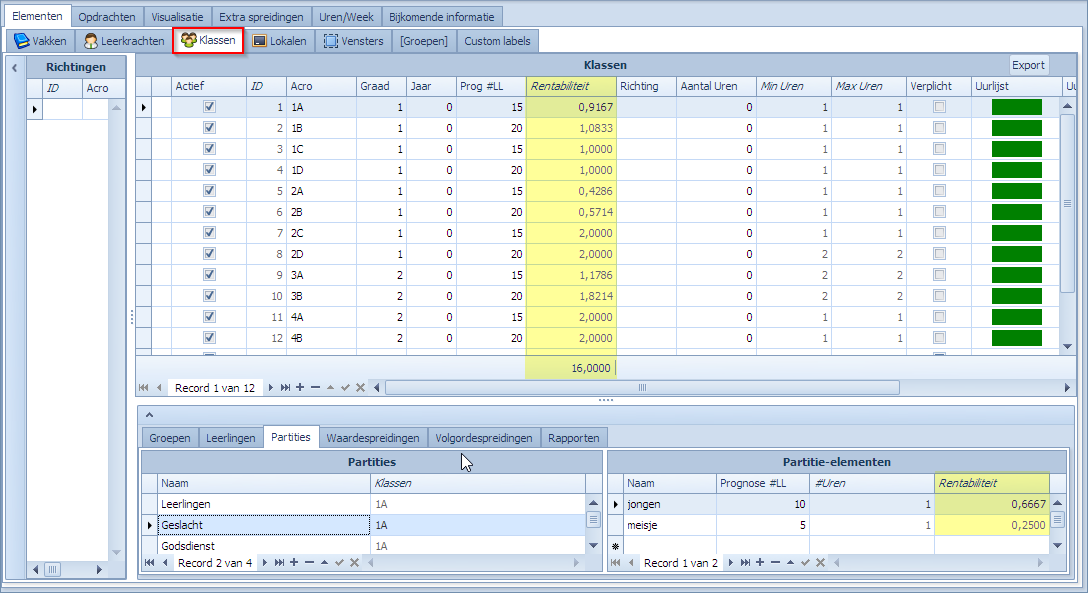Sort Klassen grid by Prog #LL column
Viewport: 1088px width, 593px height.
(x=491, y=86)
